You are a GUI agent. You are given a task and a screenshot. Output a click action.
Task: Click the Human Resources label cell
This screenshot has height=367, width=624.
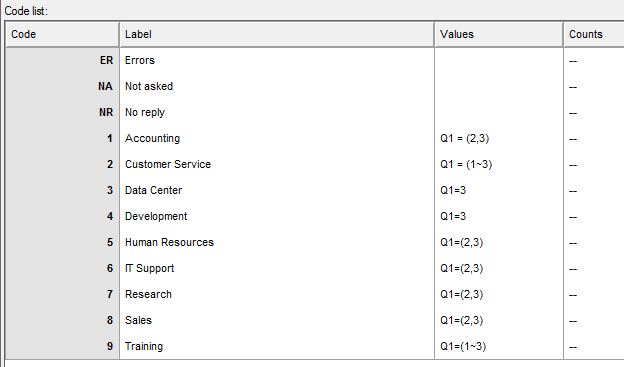[x=277, y=242]
